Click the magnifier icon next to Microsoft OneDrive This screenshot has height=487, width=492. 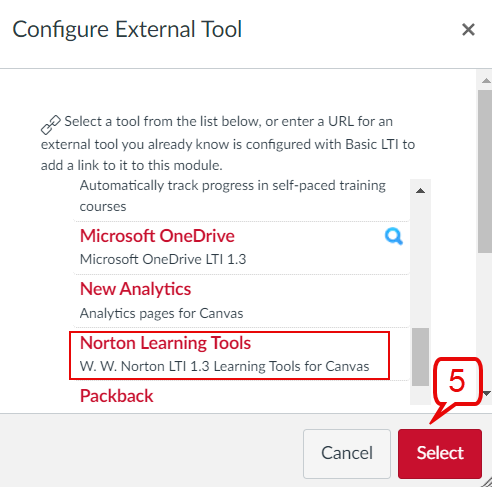[x=394, y=236]
